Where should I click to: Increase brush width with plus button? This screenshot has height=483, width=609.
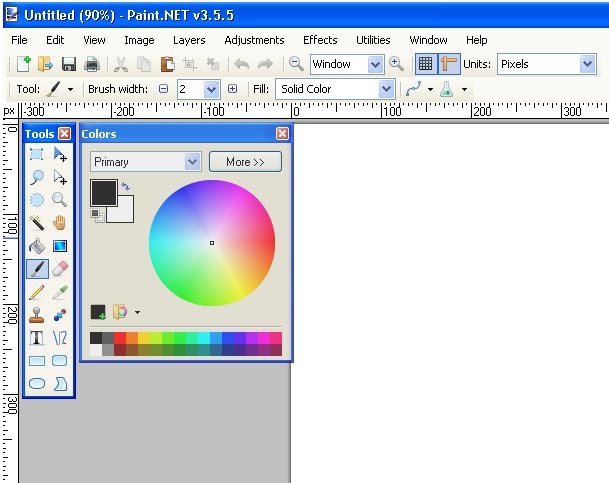tap(232, 89)
